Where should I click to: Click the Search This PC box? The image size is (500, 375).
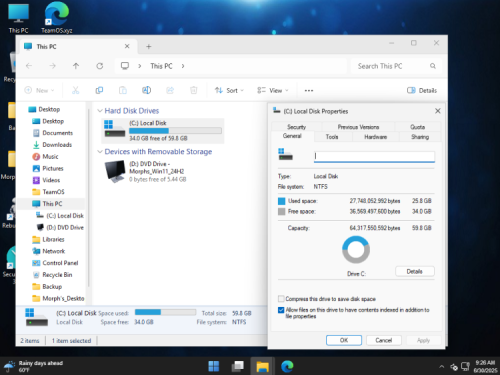pyautogui.click(x=396, y=66)
